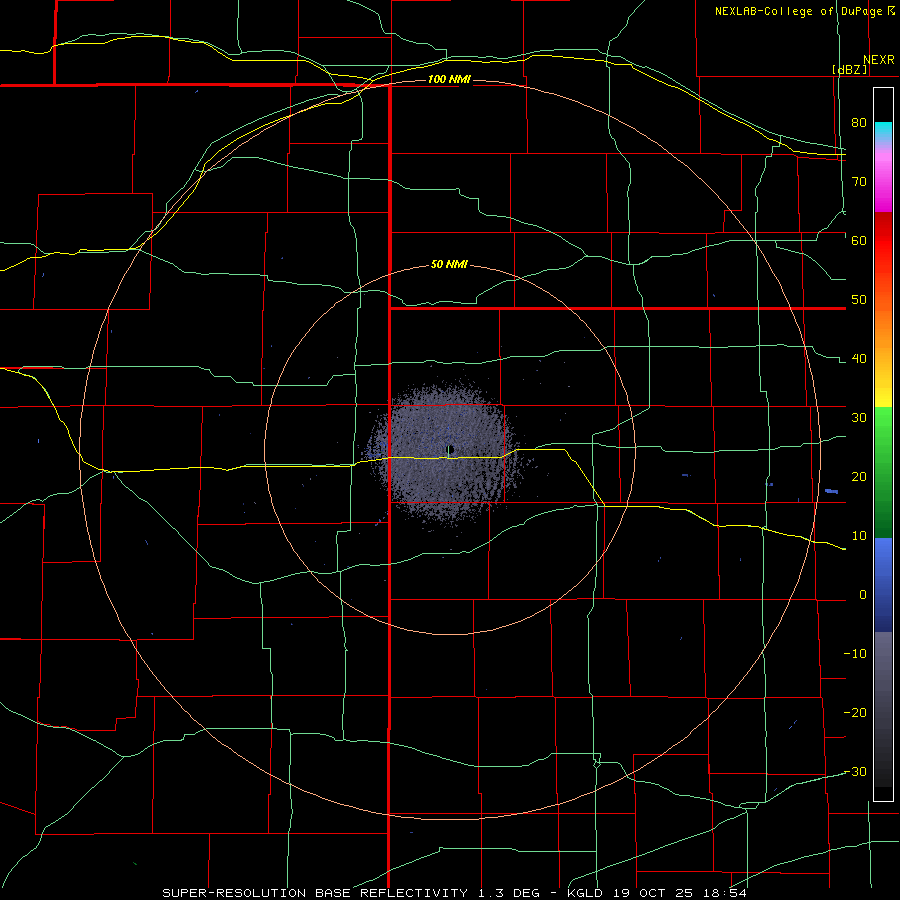Click the -30 dBZ scale value
This screenshot has height=900, width=900.
855,772
